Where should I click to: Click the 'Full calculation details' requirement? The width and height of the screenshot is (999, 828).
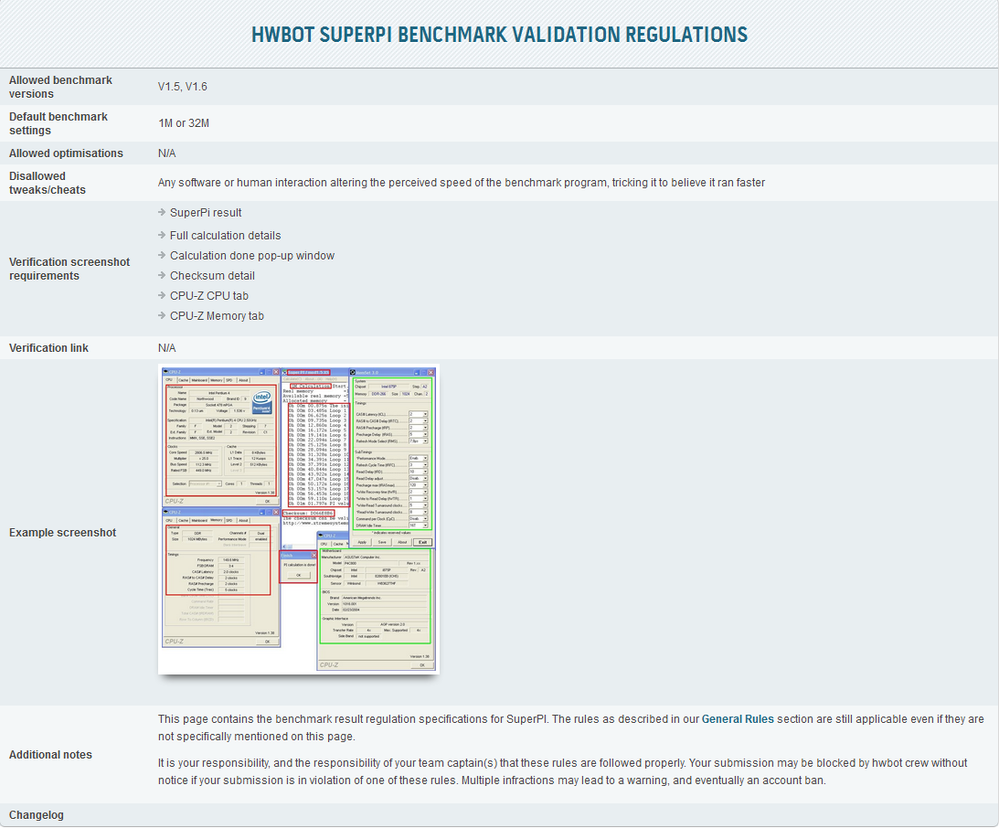tap(225, 236)
